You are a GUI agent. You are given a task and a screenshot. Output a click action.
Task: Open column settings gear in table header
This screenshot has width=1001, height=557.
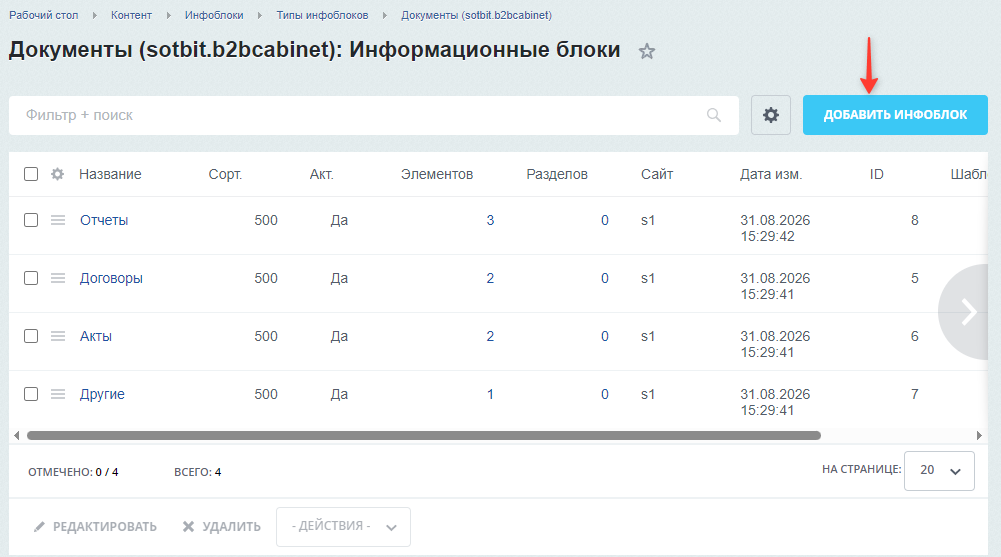tap(57, 174)
